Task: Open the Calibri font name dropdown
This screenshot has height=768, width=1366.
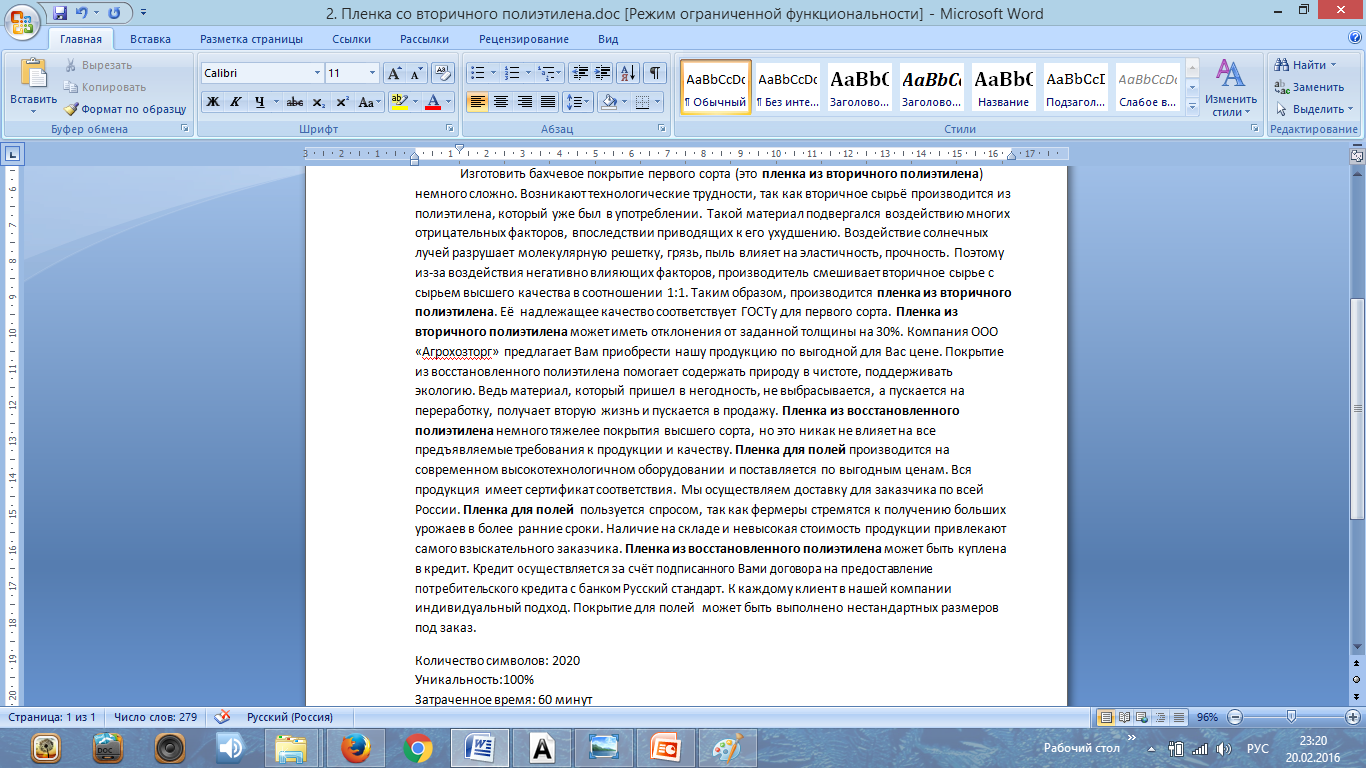Action: (x=317, y=73)
